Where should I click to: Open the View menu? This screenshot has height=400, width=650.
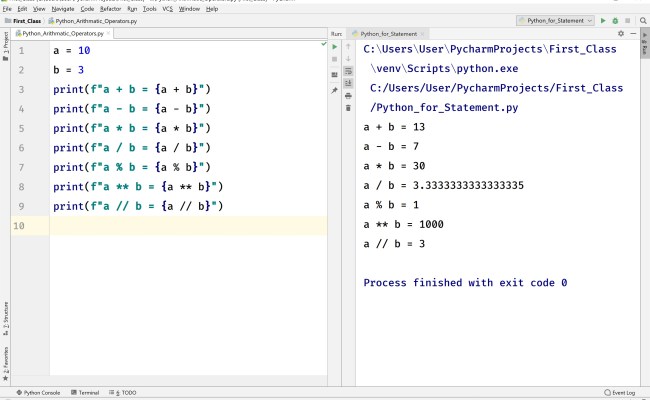(39, 9)
